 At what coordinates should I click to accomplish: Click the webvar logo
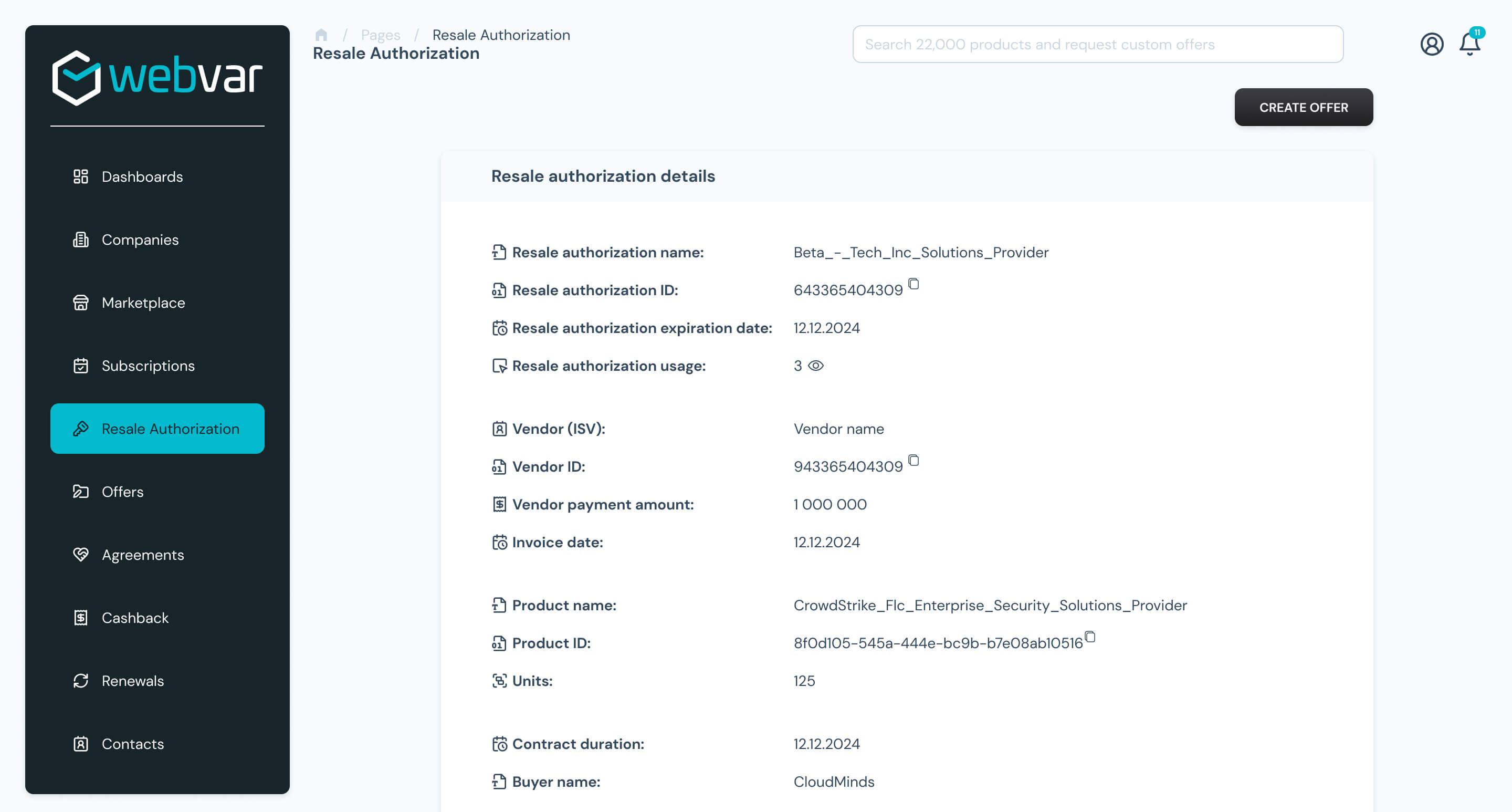click(157, 78)
